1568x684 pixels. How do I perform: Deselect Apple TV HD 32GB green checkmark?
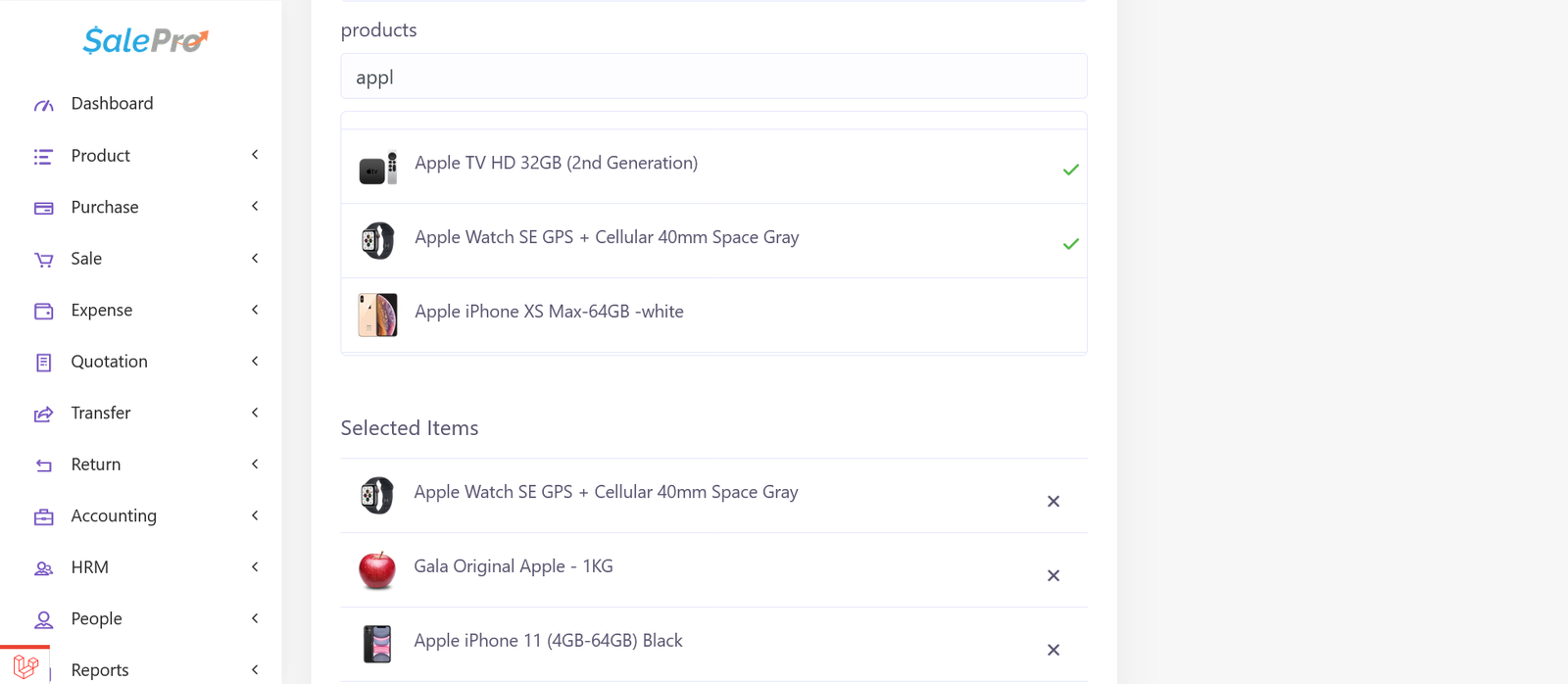pyautogui.click(x=1070, y=170)
